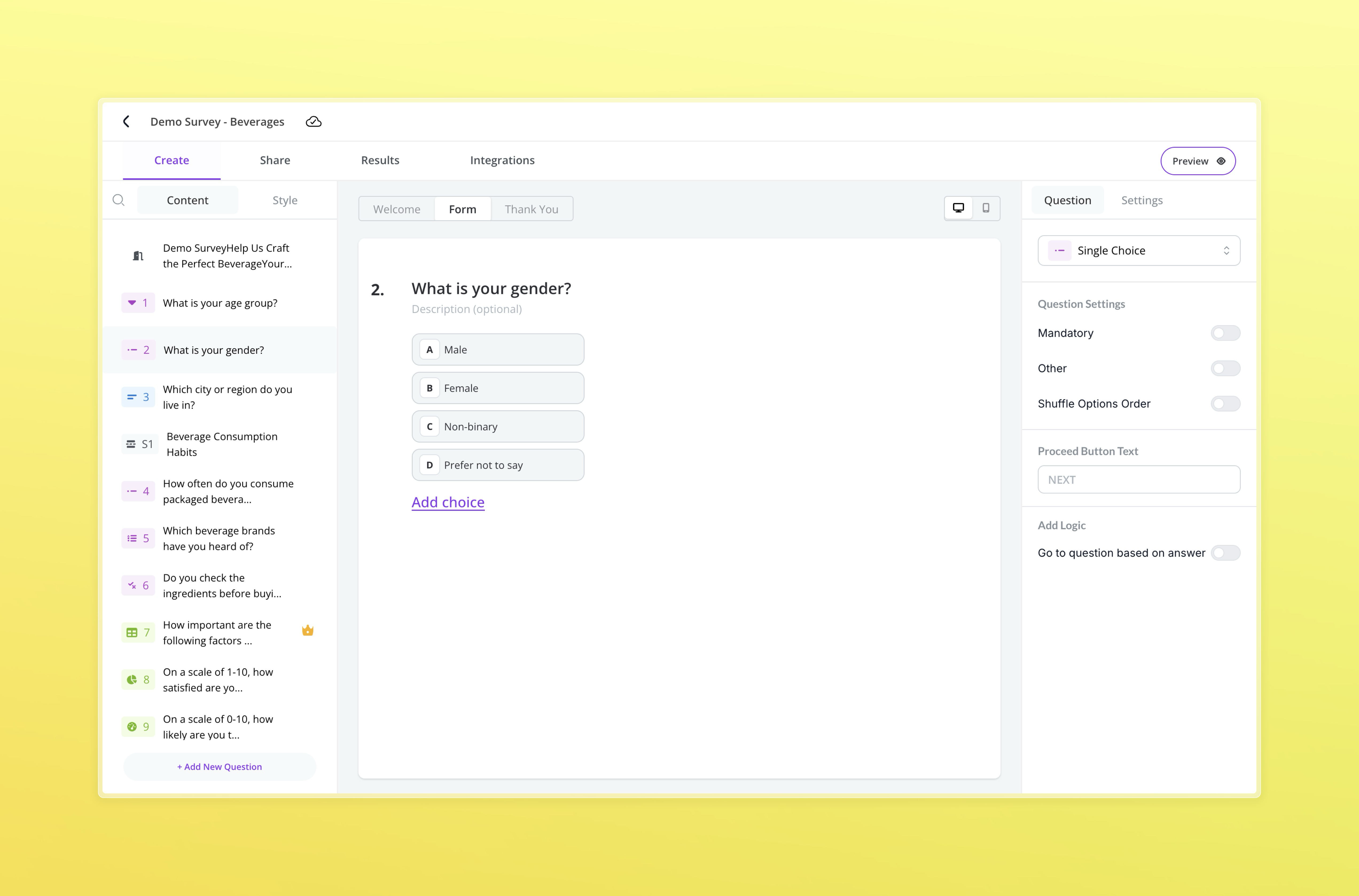1359x896 pixels.
Task: Click the Demo Survey - Beverages title
Action: pyautogui.click(x=217, y=122)
